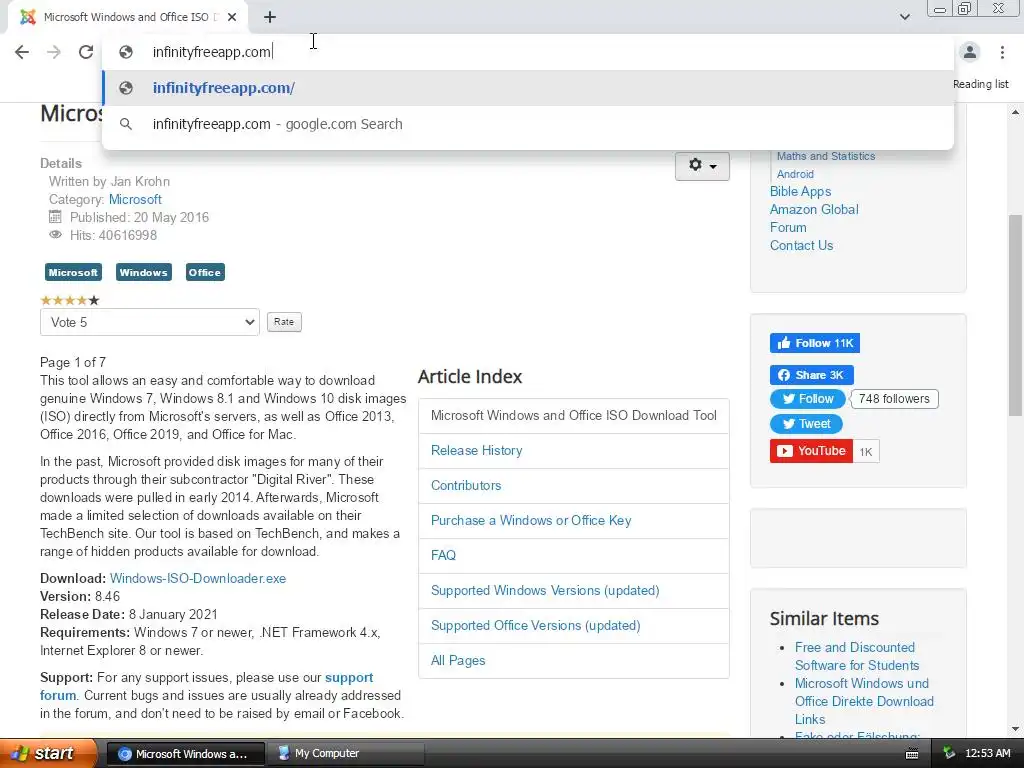The image size is (1024, 768).
Task: Click the Facebook Share 3K button
Action: point(812,375)
